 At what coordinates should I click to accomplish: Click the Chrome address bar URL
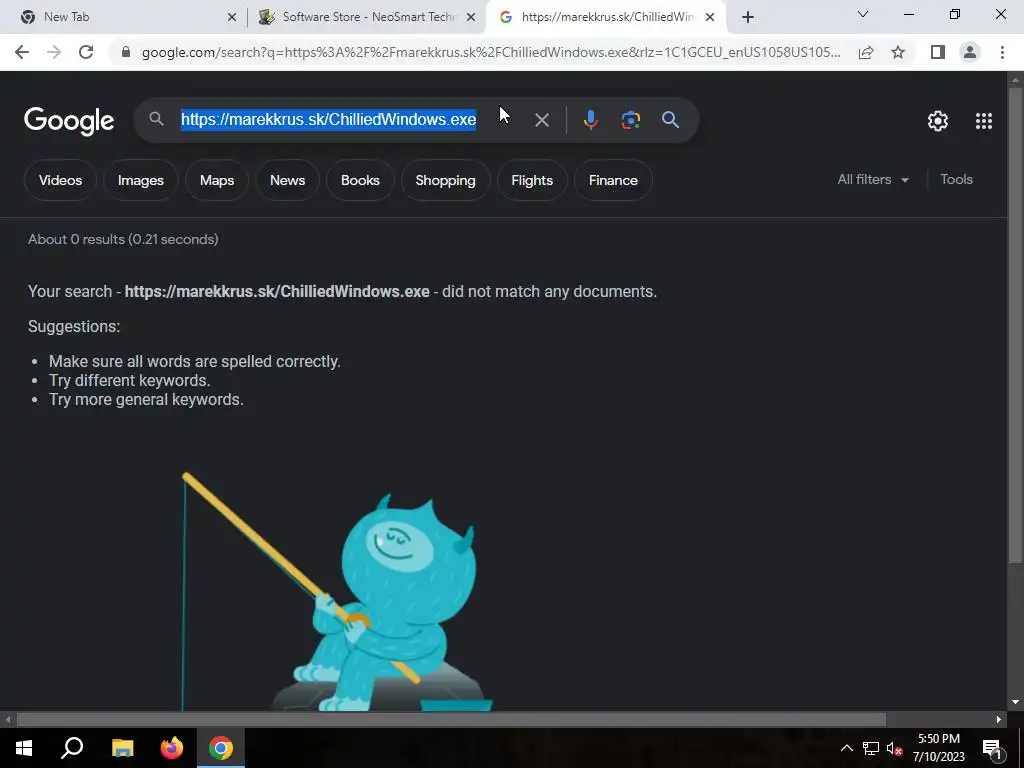(490, 52)
